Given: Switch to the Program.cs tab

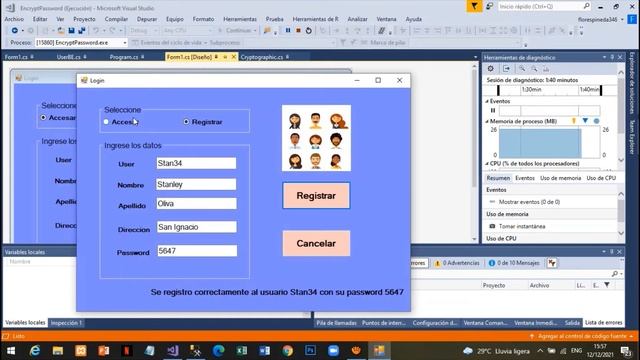Looking at the screenshot, I should [x=124, y=57].
